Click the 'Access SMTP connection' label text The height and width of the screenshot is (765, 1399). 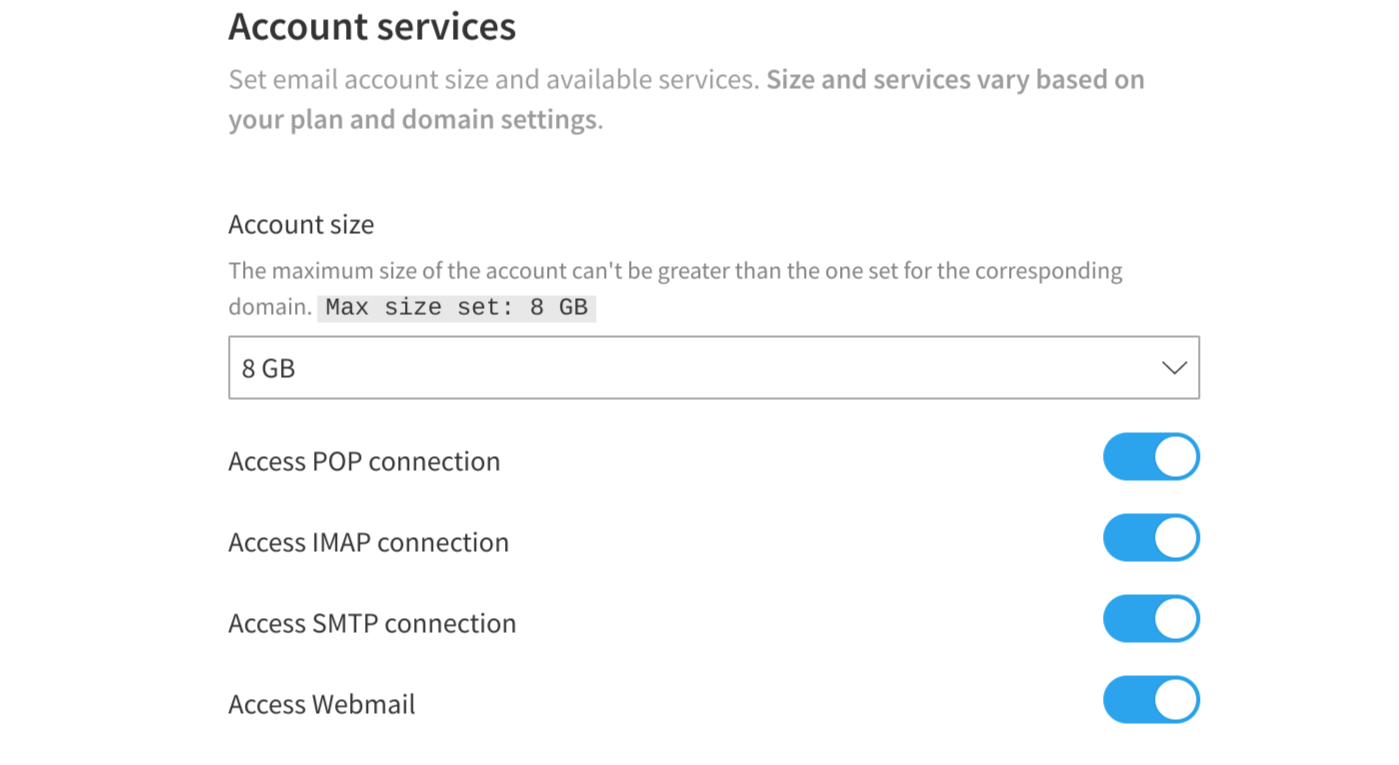coord(372,622)
